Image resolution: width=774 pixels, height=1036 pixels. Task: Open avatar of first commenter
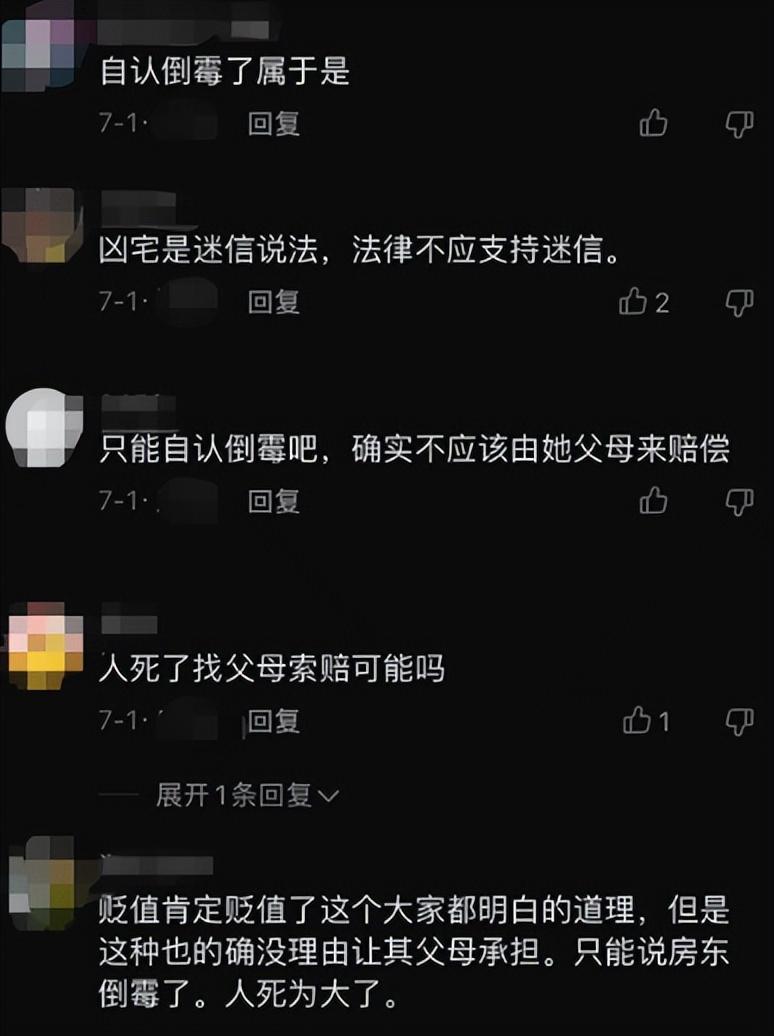[41, 54]
